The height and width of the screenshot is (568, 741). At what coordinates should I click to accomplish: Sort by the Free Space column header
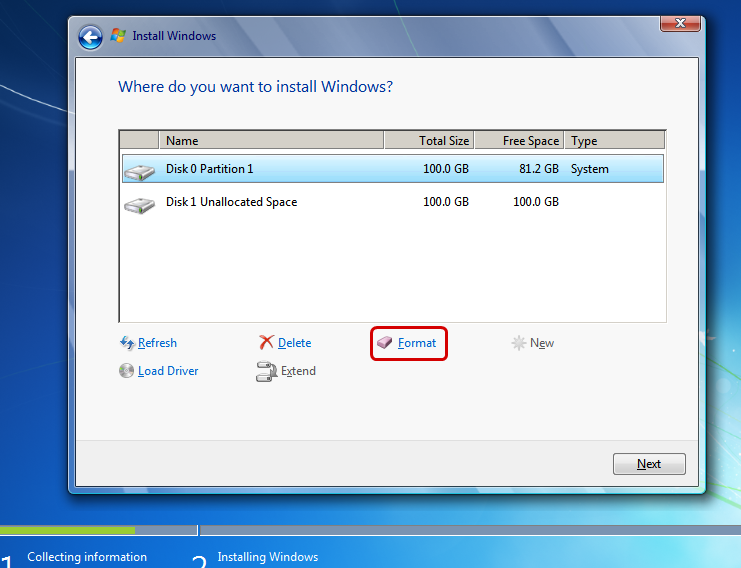tap(519, 141)
